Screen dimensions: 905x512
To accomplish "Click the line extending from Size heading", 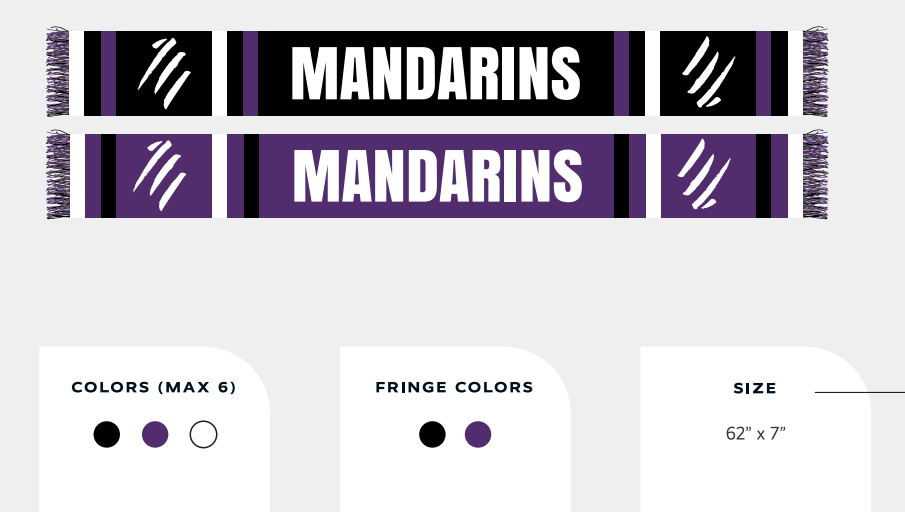I will (860, 392).
